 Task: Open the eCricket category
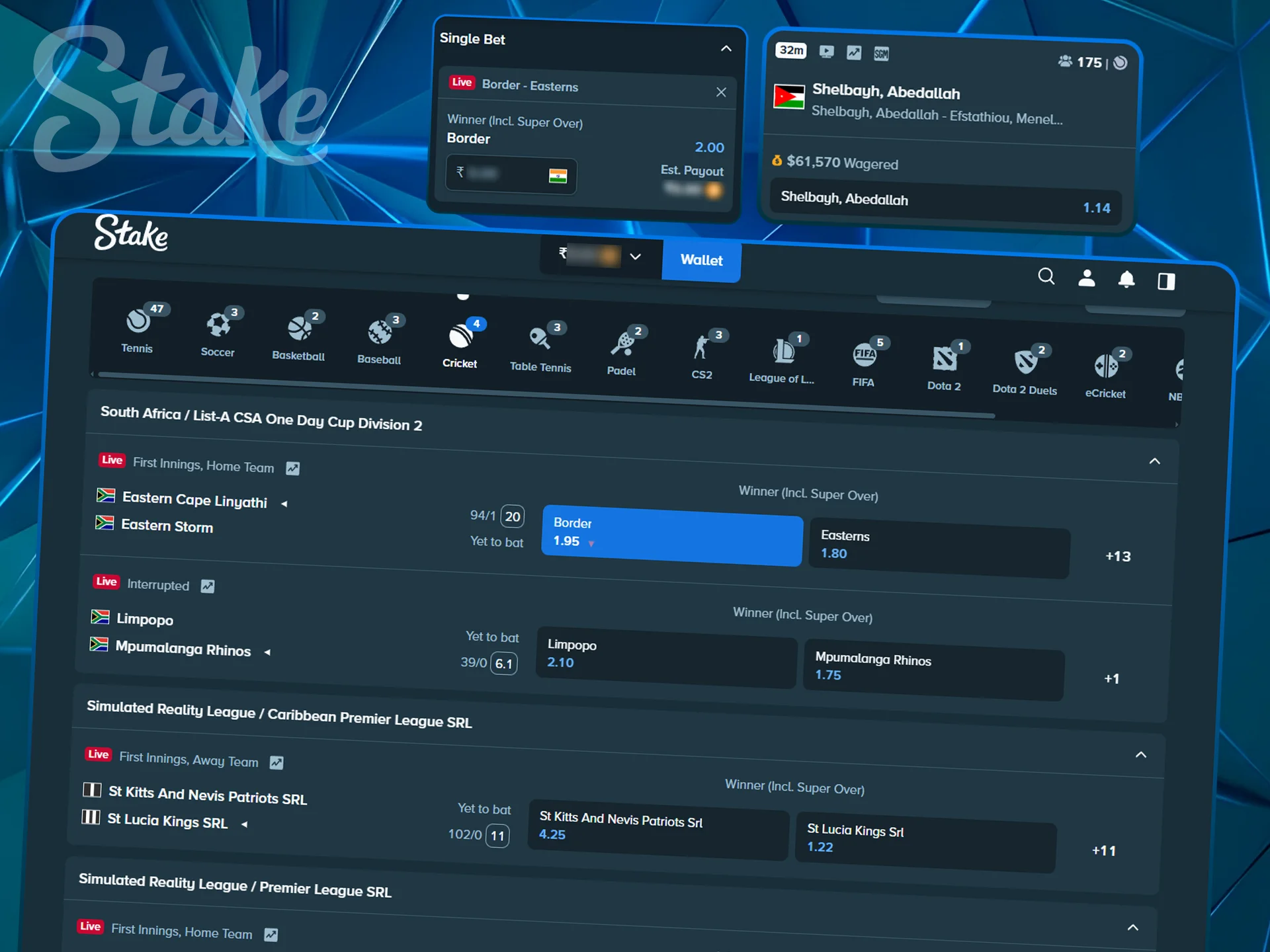pos(1106,374)
